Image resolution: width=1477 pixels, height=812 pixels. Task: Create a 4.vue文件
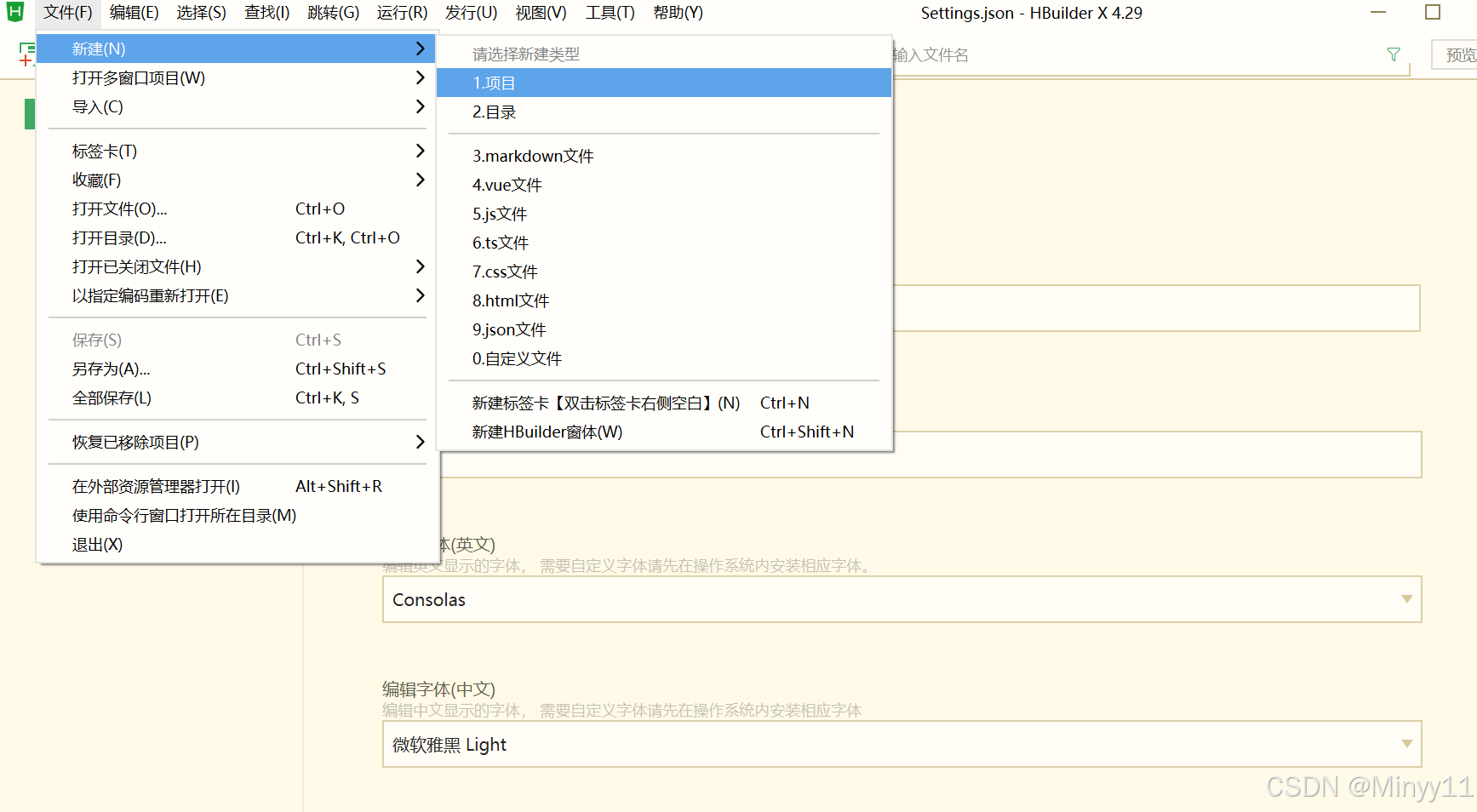coord(664,186)
